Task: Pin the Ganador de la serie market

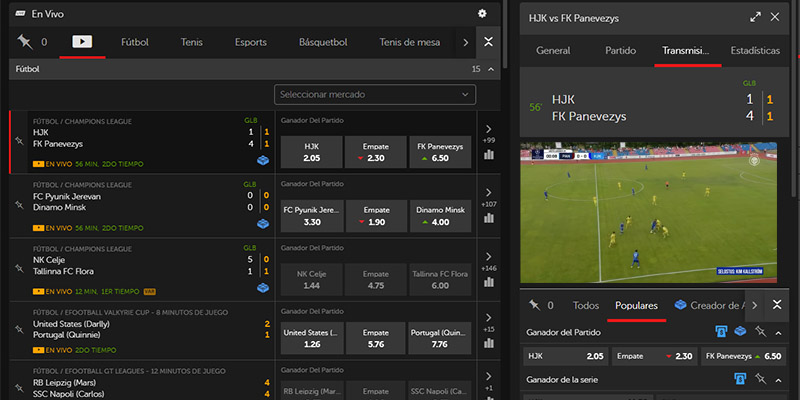Action: pyautogui.click(x=760, y=379)
